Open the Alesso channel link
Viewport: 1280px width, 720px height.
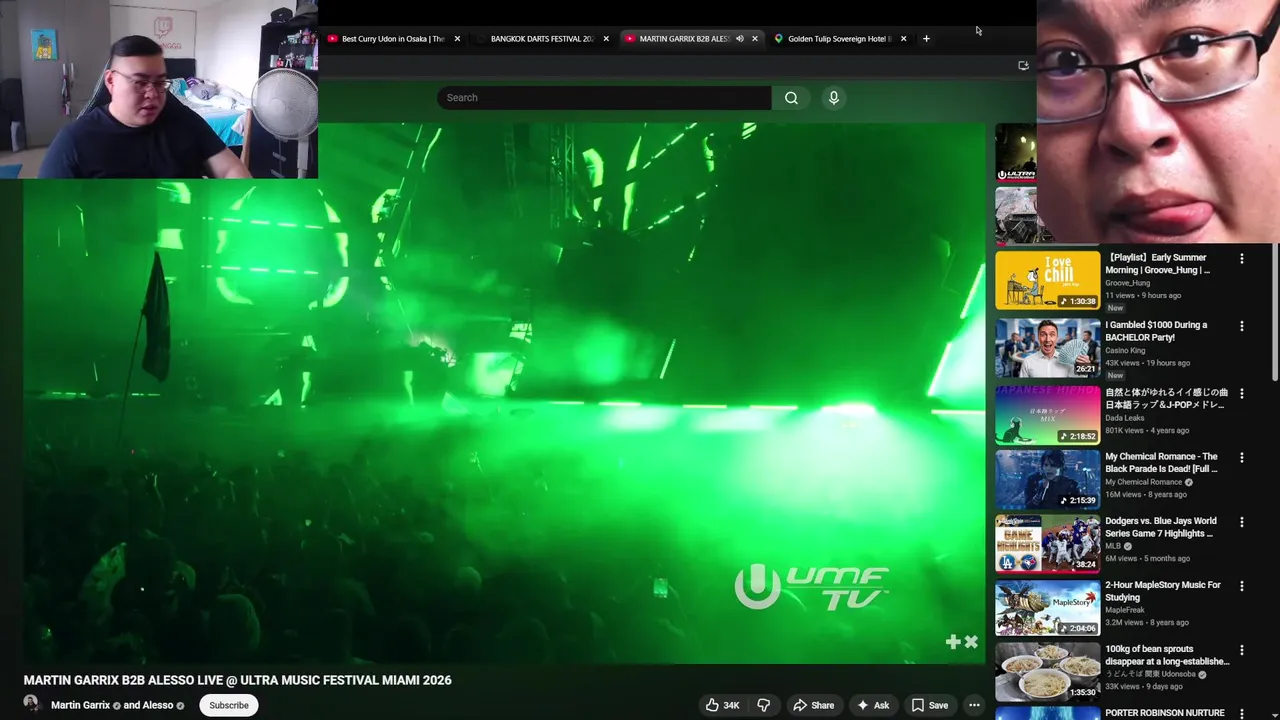[x=156, y=705]
